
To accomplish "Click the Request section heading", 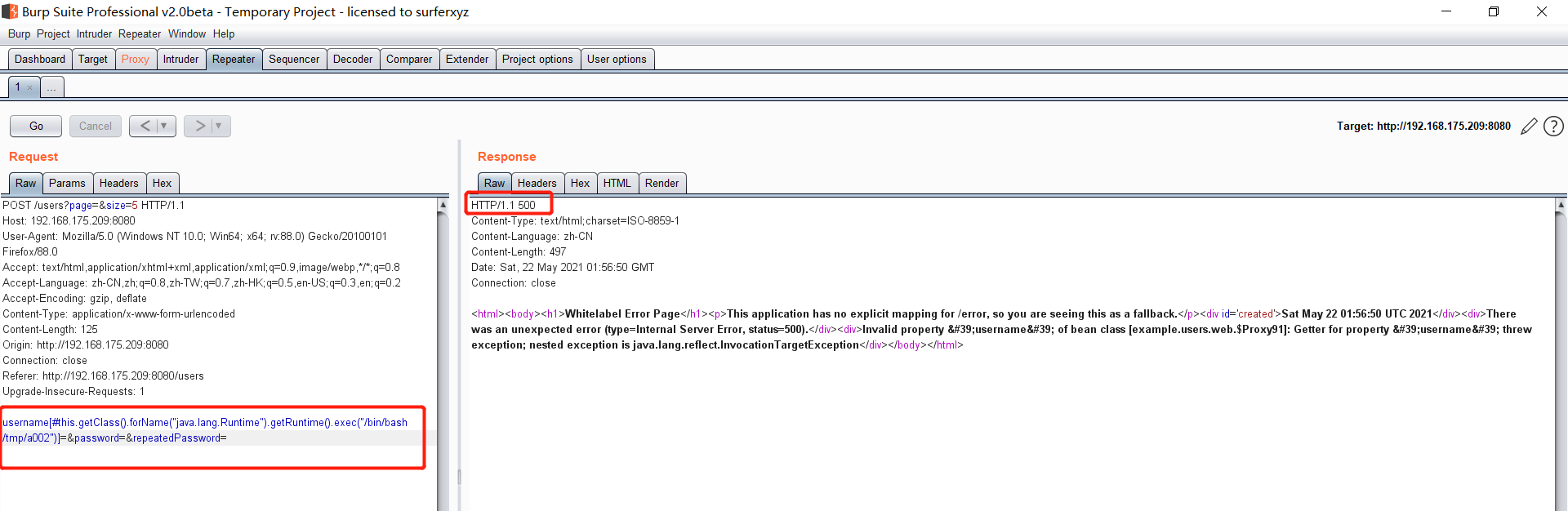I will [33, 157].
